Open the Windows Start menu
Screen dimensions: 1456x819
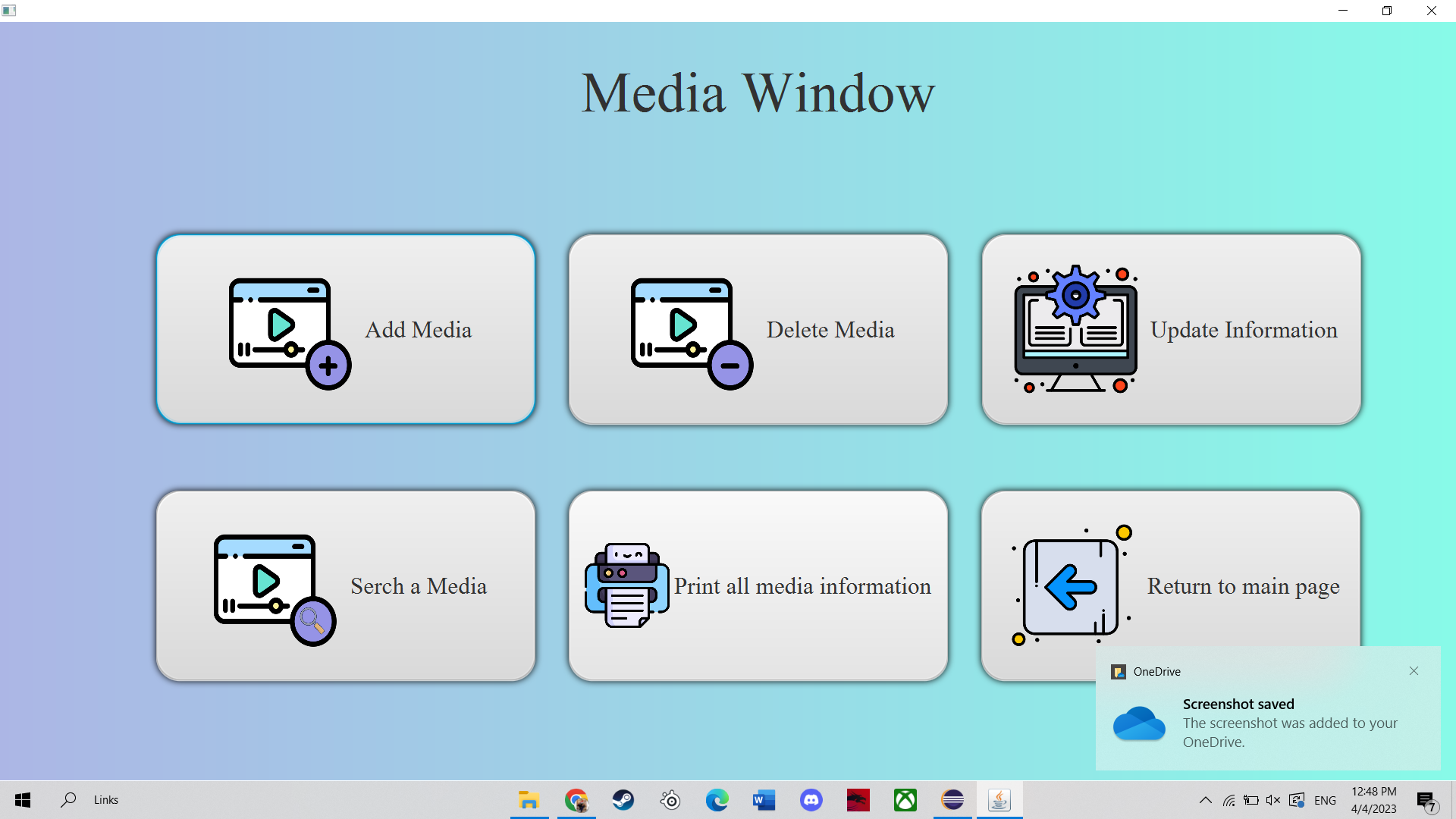point(23,800)
